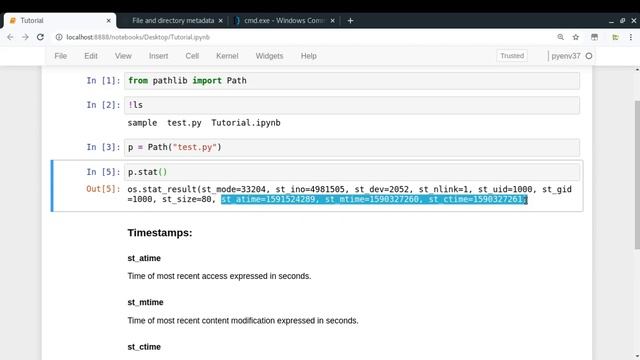This screenshot has height=360, width=640.
Task: Click the st_mtime subheading
Action: [145, 302]
